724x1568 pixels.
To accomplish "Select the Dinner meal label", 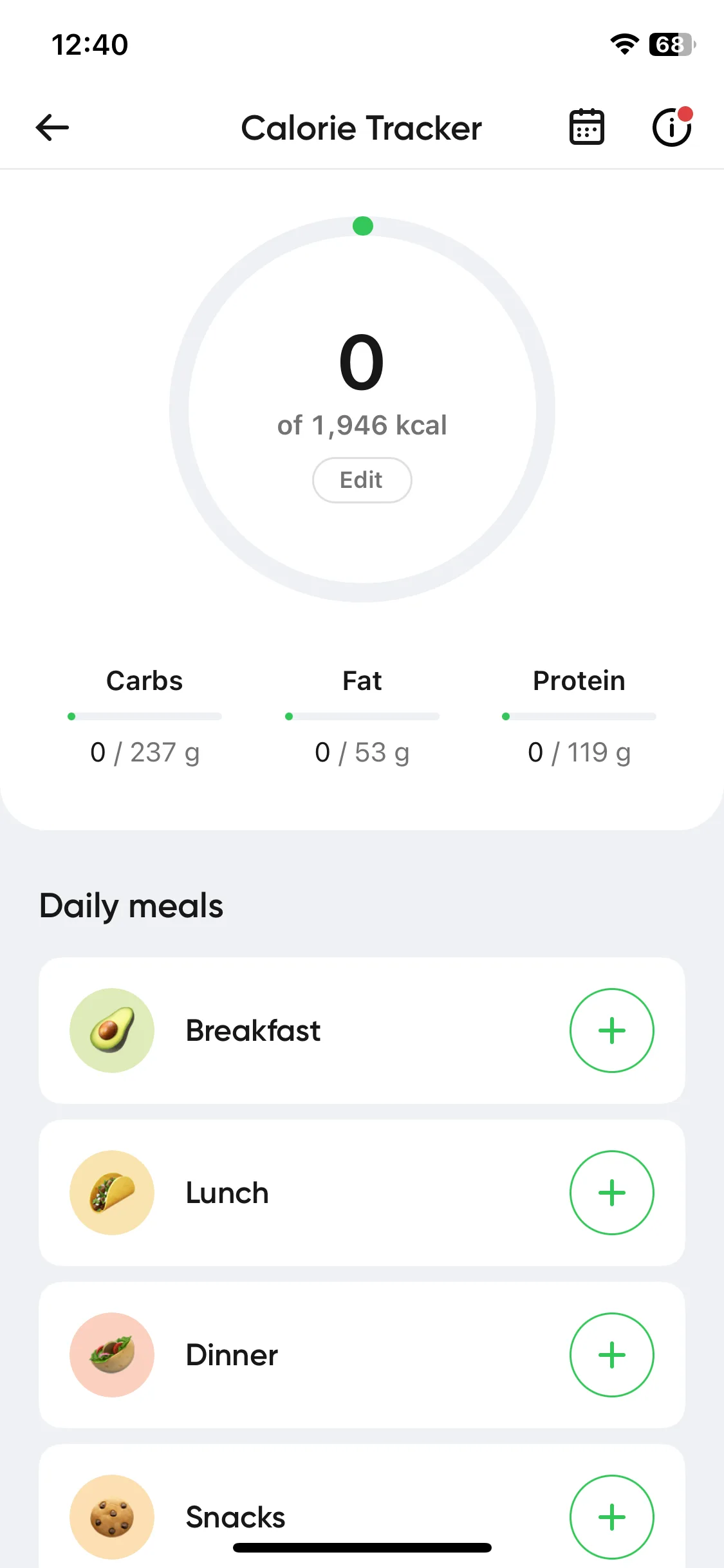I will point(232,1355).
